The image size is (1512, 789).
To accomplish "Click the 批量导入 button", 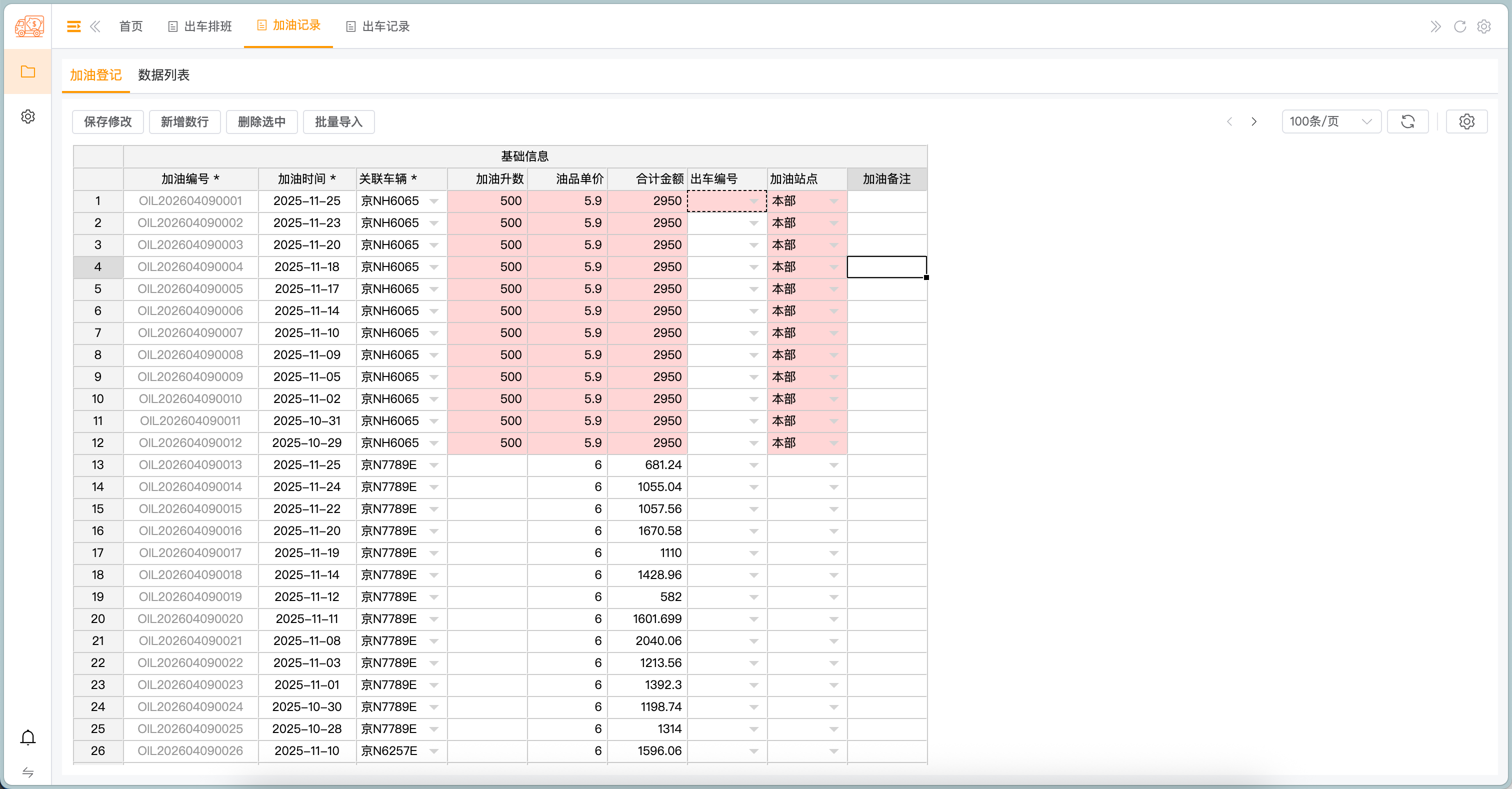I will click(x=338, y=121).
